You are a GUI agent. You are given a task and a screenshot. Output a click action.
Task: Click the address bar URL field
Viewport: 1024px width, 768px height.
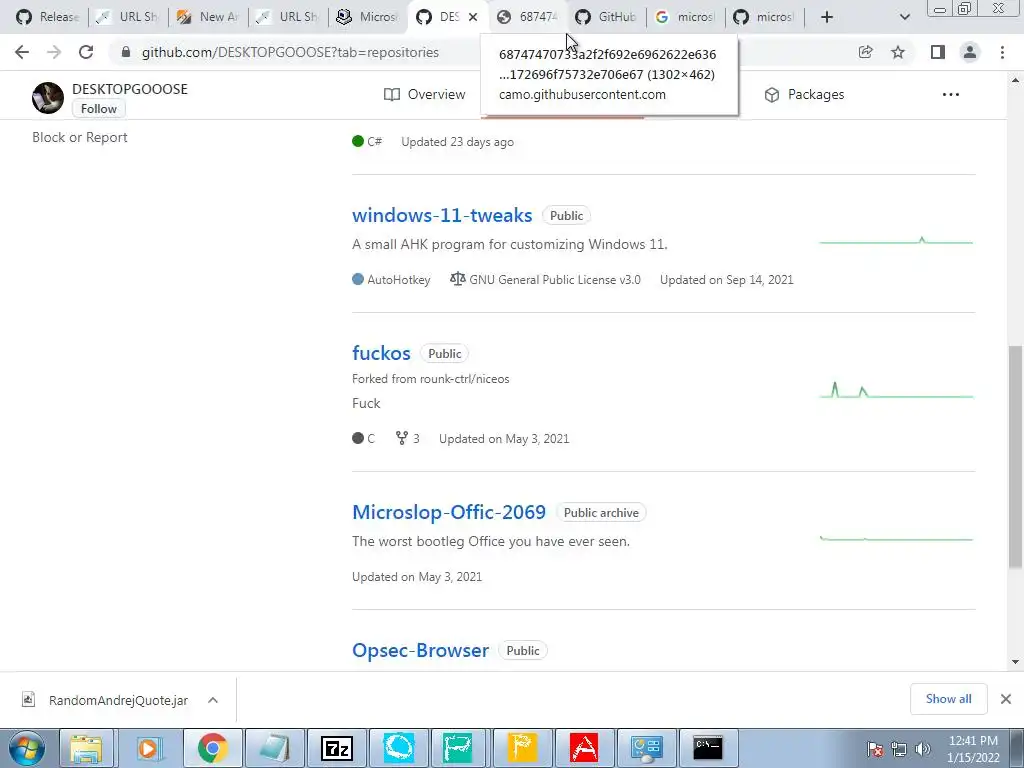483,52
